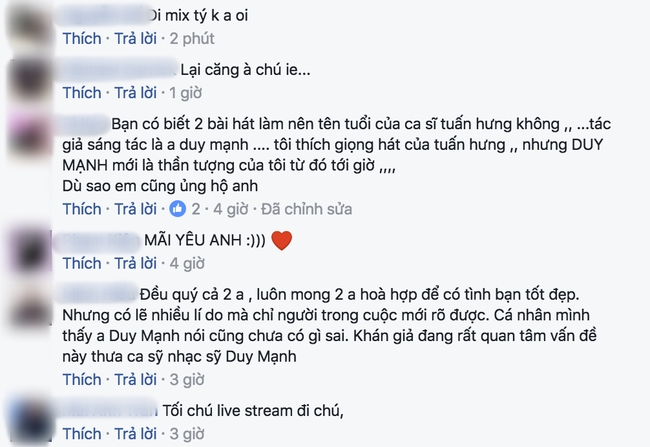Like the comment about tuấn hưng songs
The height and width of the screenshot is (447, 650).
tap(82, 209)
